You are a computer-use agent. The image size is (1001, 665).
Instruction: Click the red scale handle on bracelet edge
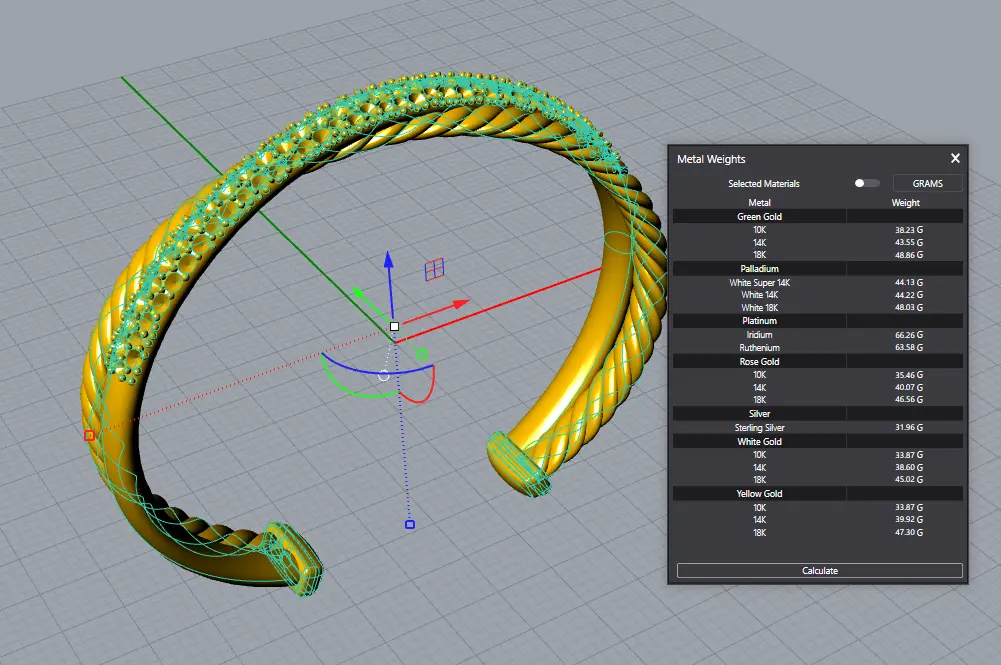[89, 435]
